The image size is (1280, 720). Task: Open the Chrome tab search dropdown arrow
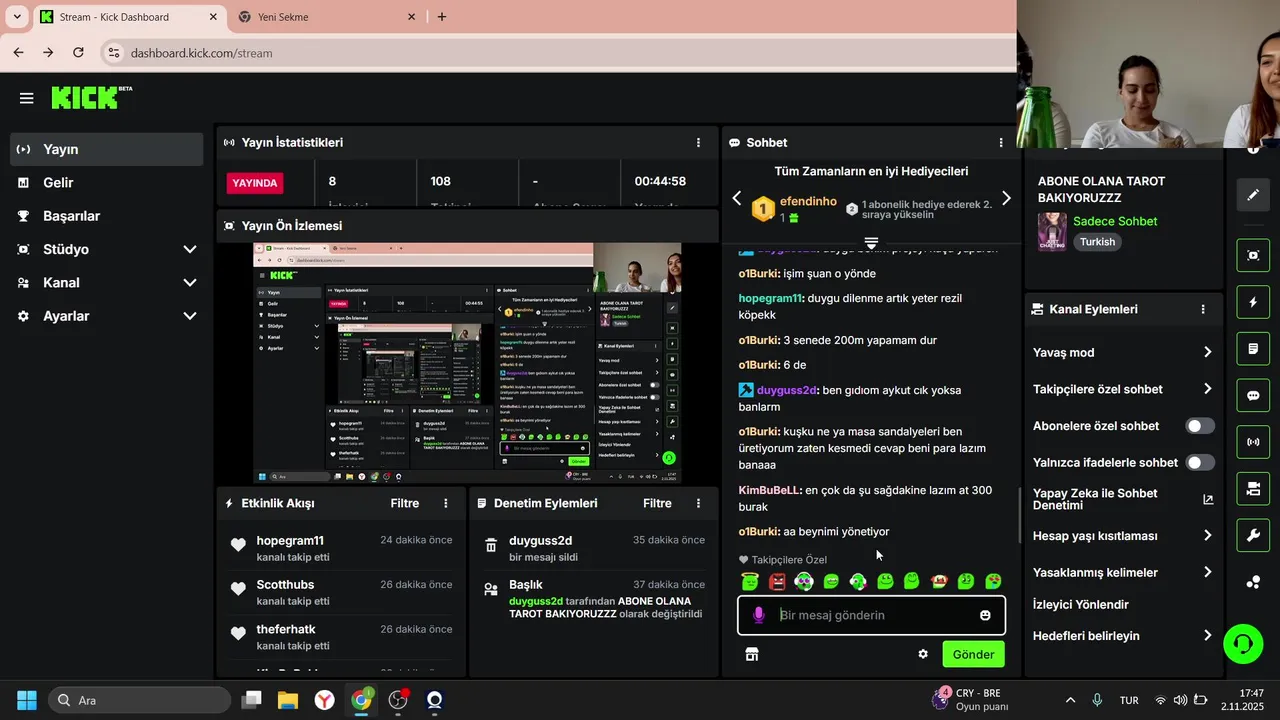pos(17,17)
